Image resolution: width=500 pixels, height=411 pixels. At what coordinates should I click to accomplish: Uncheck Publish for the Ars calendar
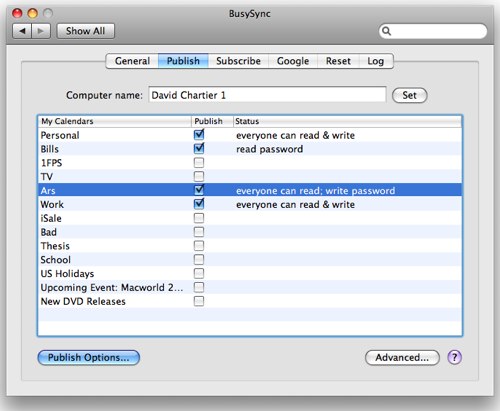tap(199, 190)
